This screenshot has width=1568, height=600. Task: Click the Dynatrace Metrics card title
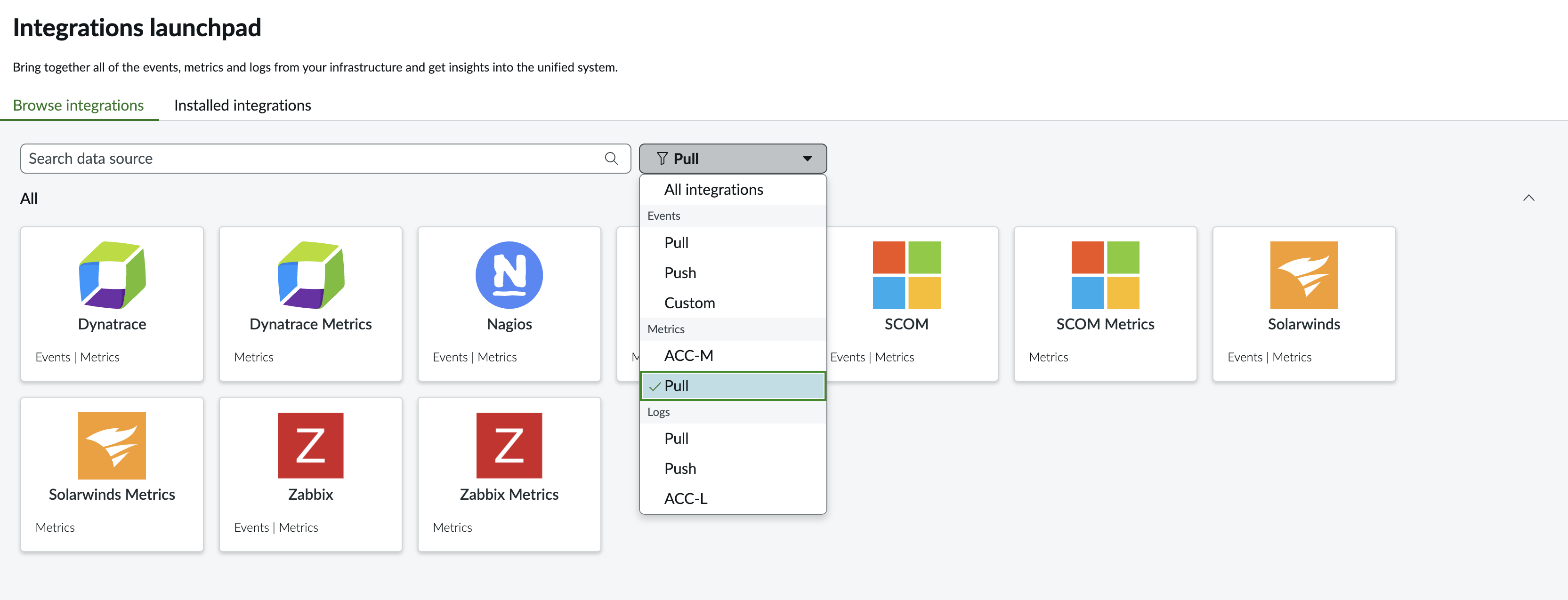310,324
